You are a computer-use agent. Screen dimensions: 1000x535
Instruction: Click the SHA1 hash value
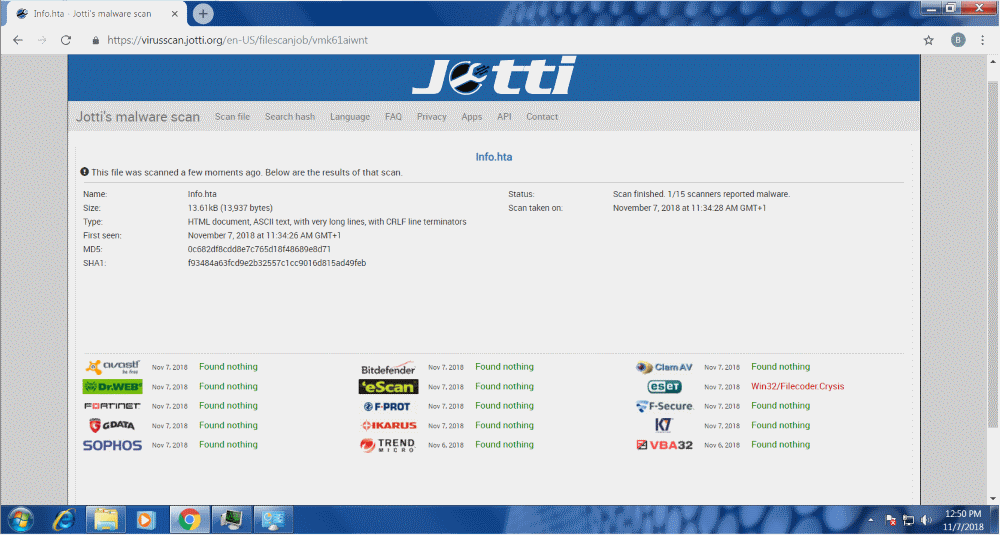pos(277,263)
